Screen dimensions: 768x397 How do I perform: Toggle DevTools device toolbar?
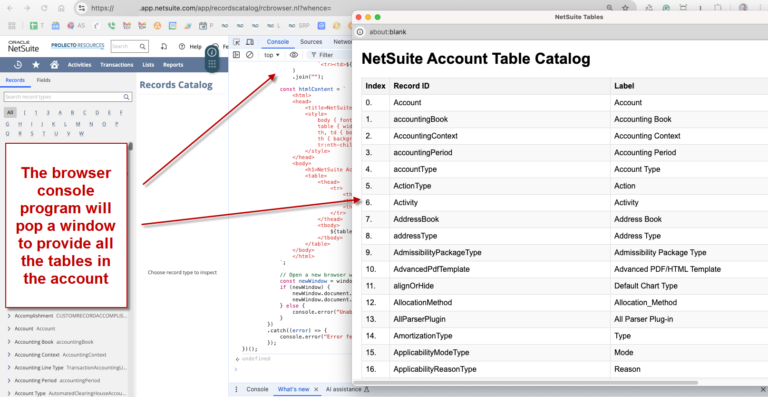[250, 42]
